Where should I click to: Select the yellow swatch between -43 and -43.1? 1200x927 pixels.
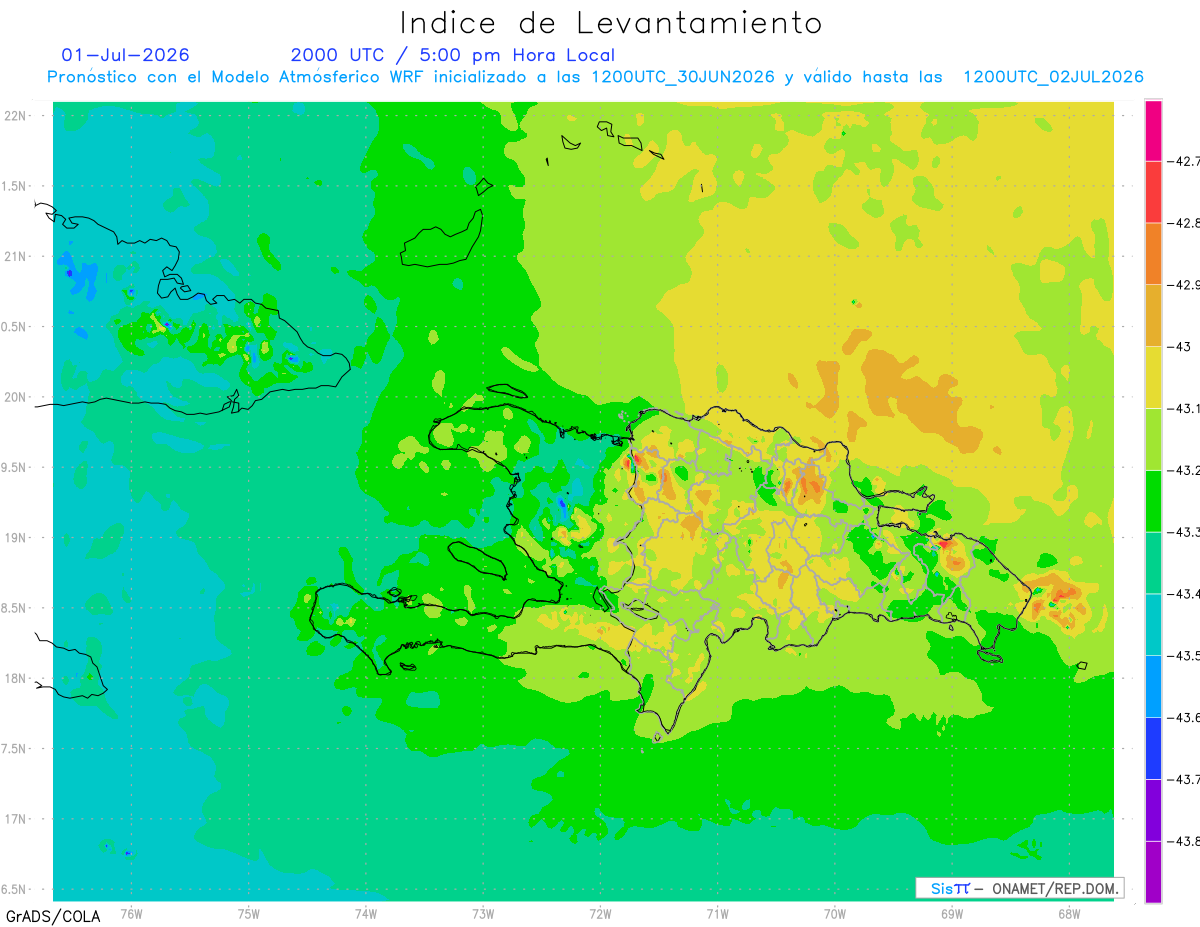click(1153, 377)
